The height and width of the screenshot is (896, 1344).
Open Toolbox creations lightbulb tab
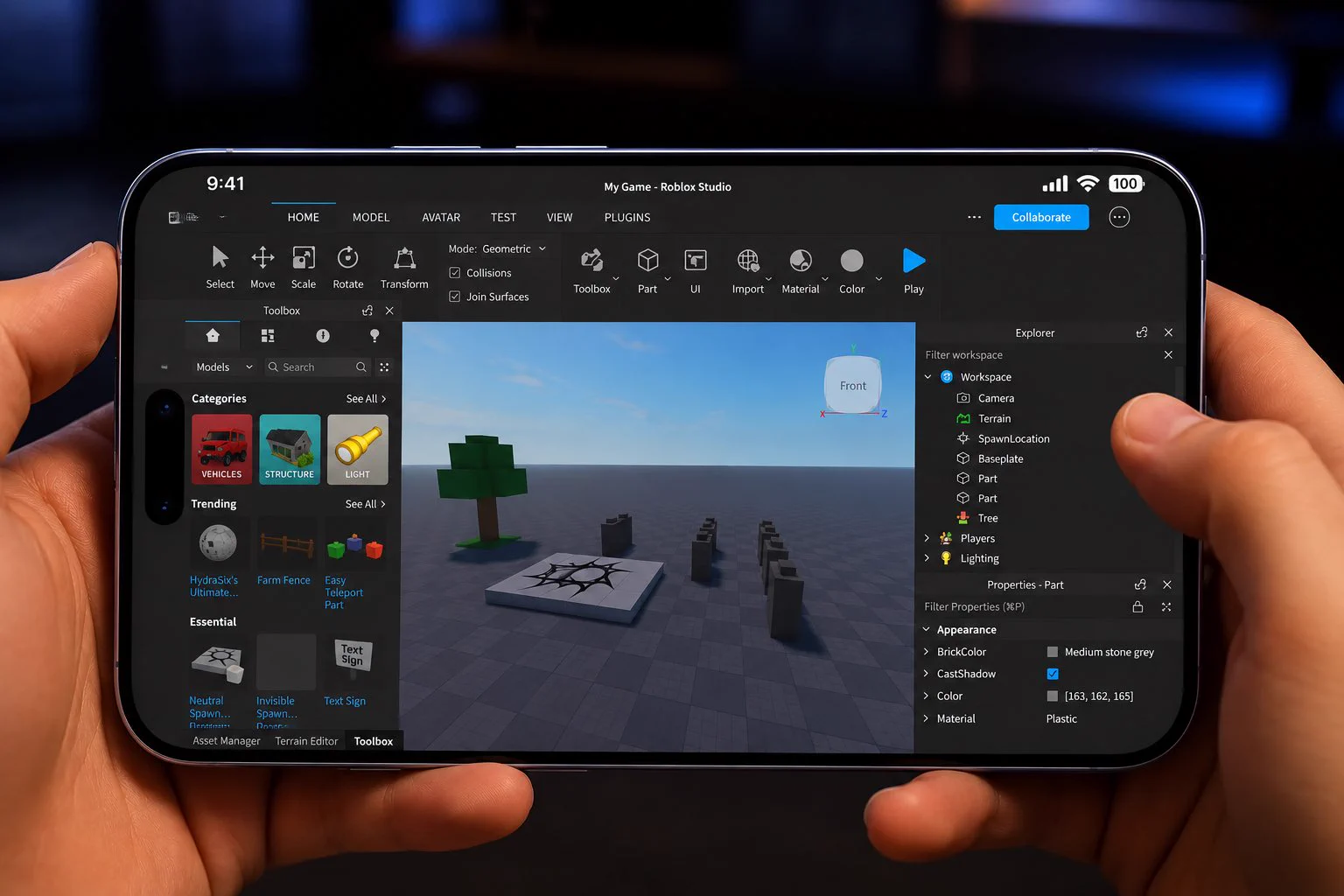coord(374,336)
